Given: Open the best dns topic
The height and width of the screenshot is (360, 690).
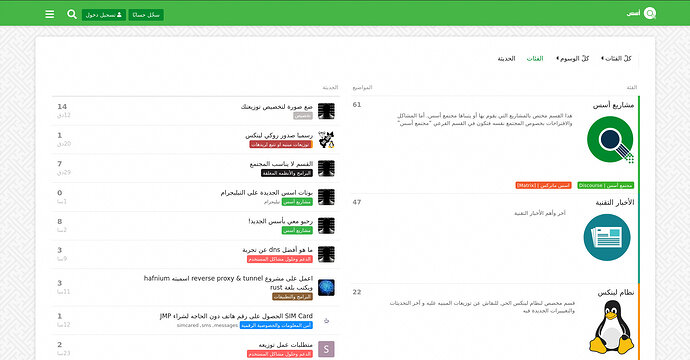Looking at the screenshot, I should (278, 250).
